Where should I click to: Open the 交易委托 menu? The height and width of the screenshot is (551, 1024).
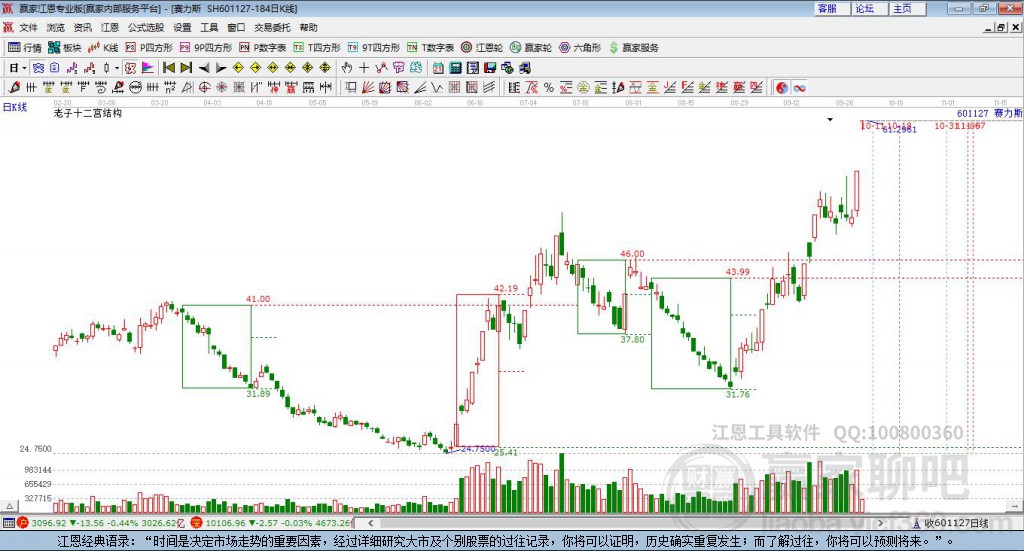tap(272, 27)
